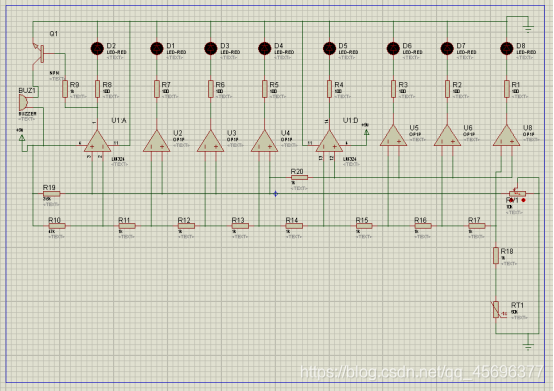This screenshot has height=391, width=554.
Task: Select the RT1 thermistor
Action: click(496, 309)
